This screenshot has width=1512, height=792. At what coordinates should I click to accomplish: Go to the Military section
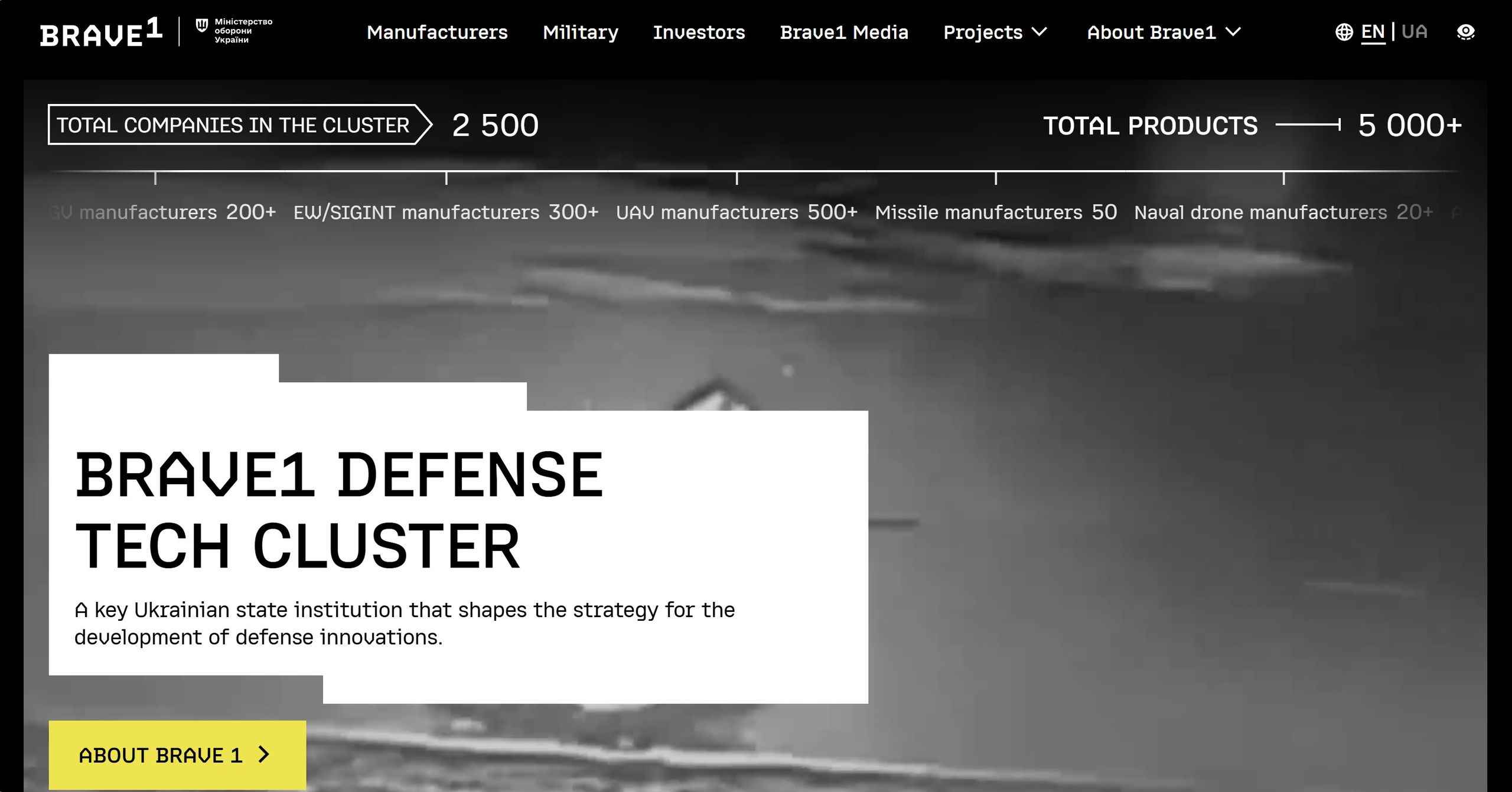(581, 32)
